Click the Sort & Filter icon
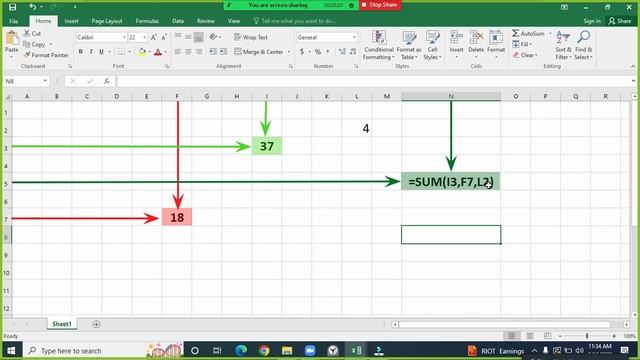The height and width of the screenshot is (360, 640). point(563,37)
